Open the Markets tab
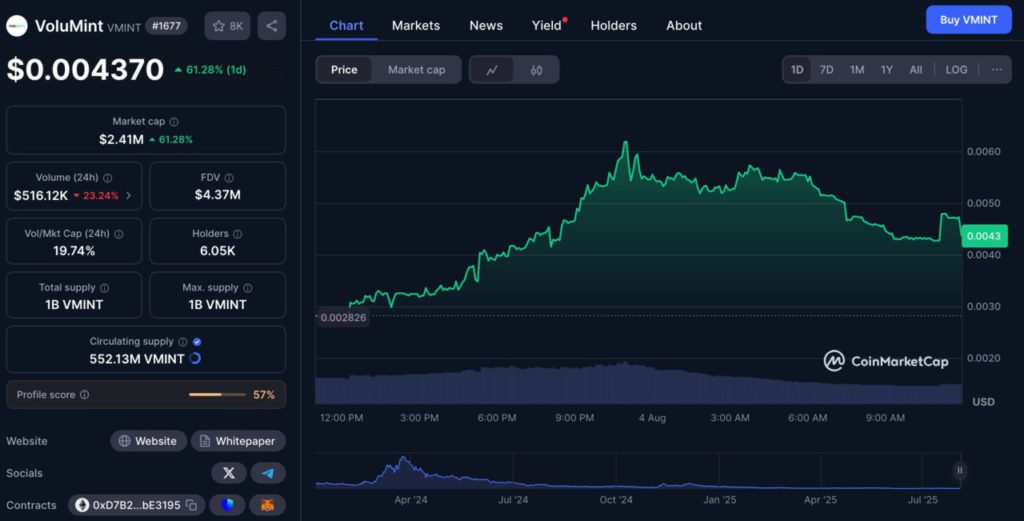The width and height of the screenshot is (1024, 521). 415,25
